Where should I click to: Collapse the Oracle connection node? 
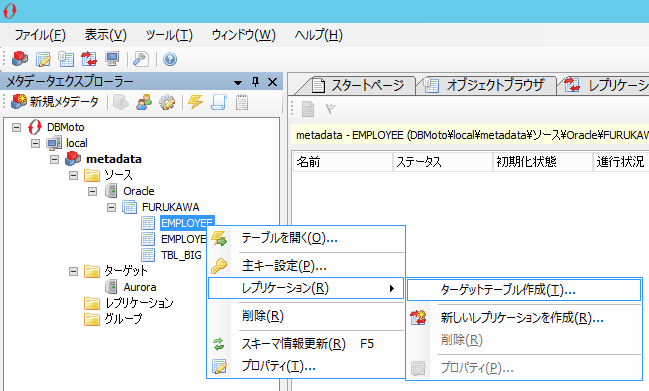[x=93, y=191]
